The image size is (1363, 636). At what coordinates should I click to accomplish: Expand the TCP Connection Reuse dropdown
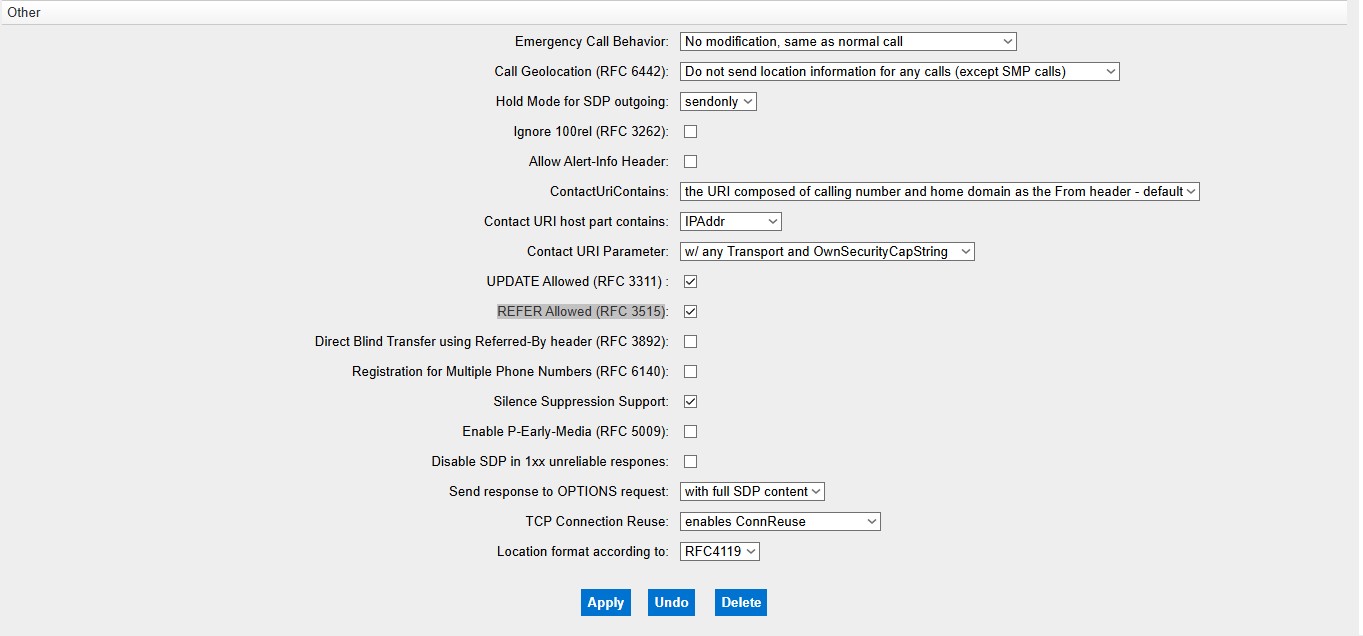(779, 521)
